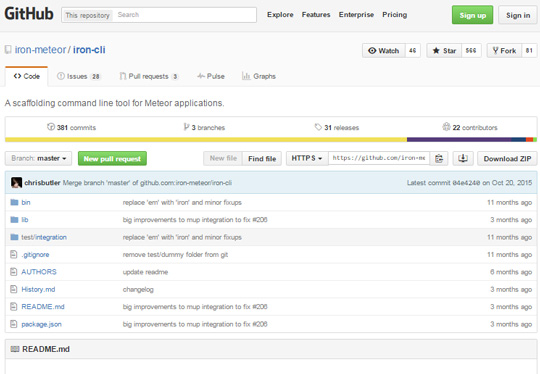Click the GitHub logo

(x=29, y=14)
